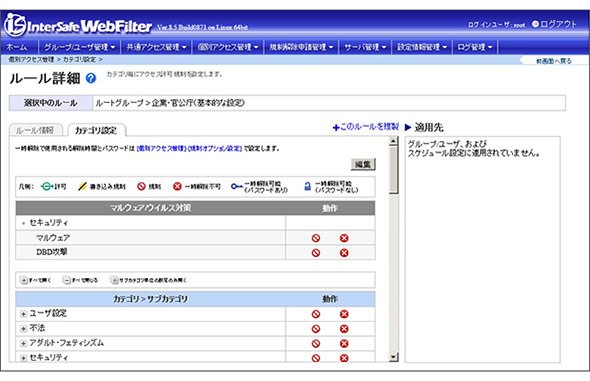The image size is (590, 381).
Task: Click the ユーザ設定 row red X icon
Action: 344,314
